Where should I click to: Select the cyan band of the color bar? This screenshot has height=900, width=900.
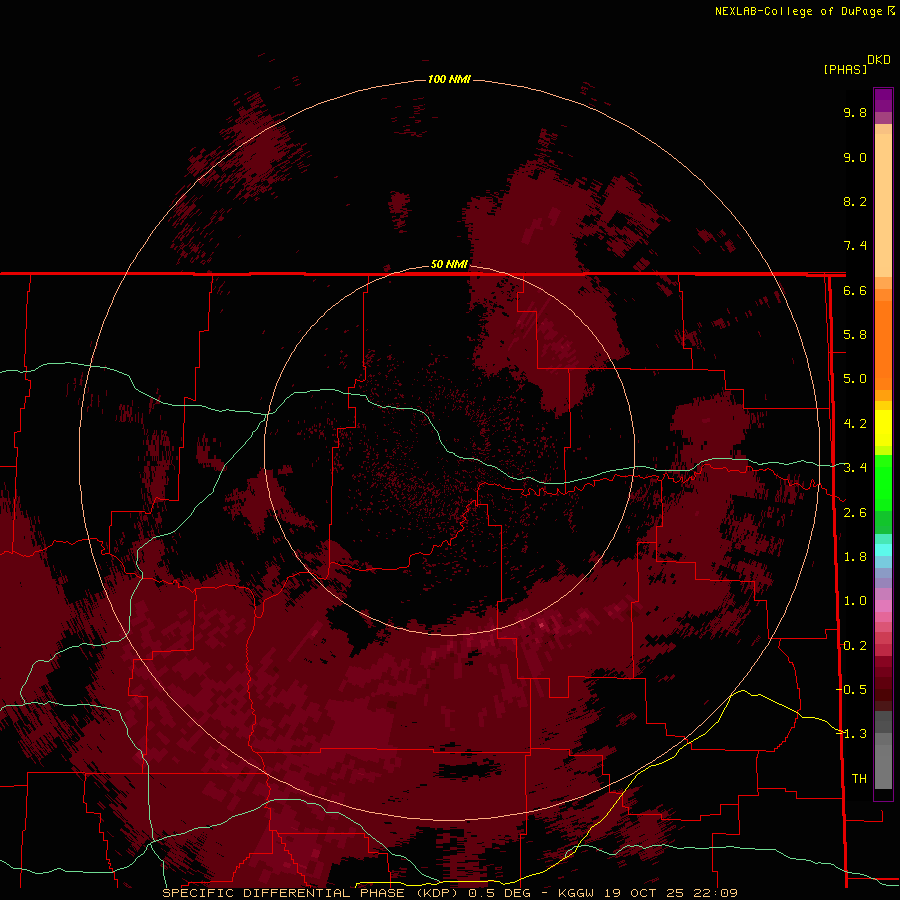tap(883, 550)
